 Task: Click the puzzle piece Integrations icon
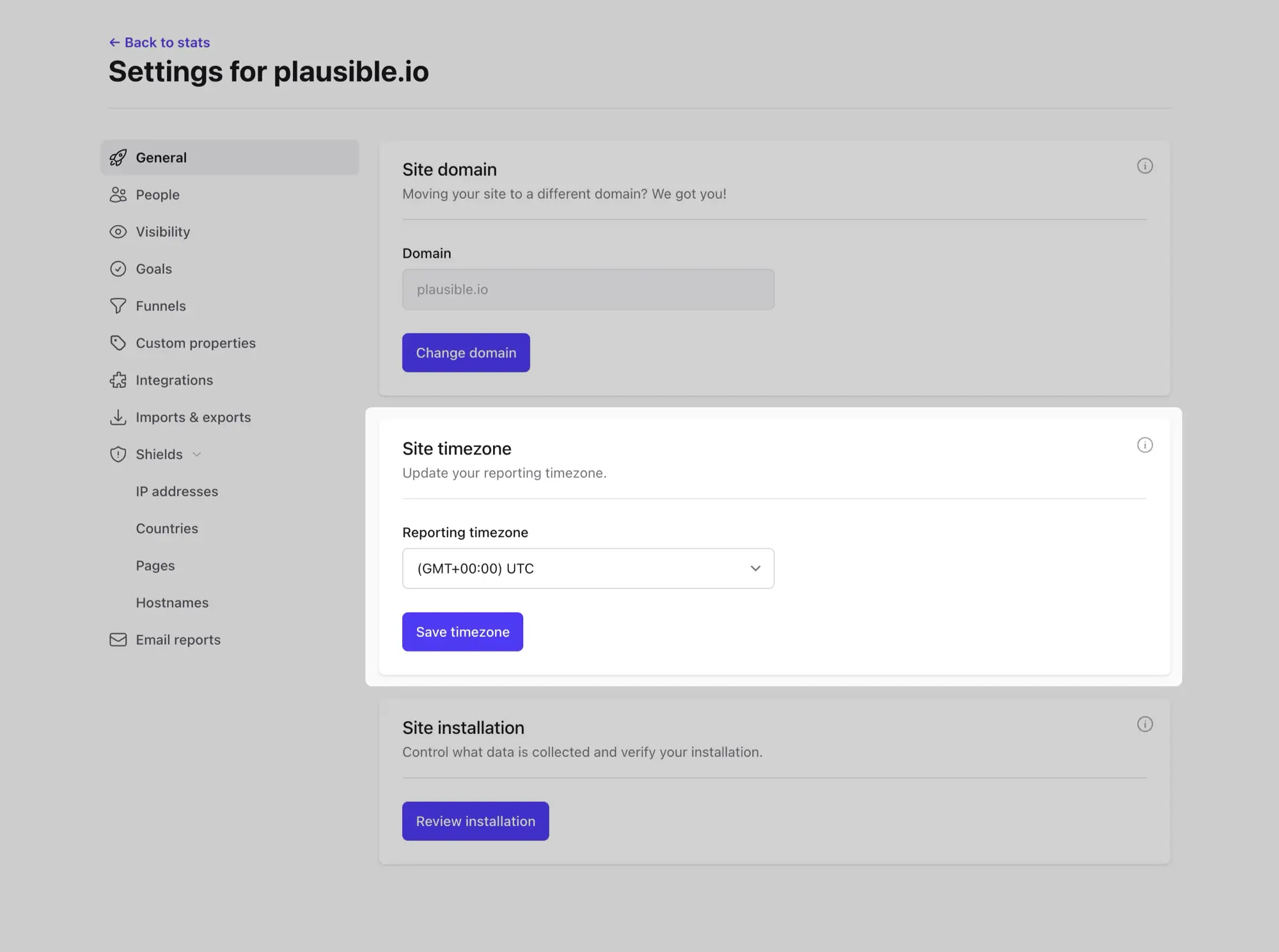[x=118, y=380]
